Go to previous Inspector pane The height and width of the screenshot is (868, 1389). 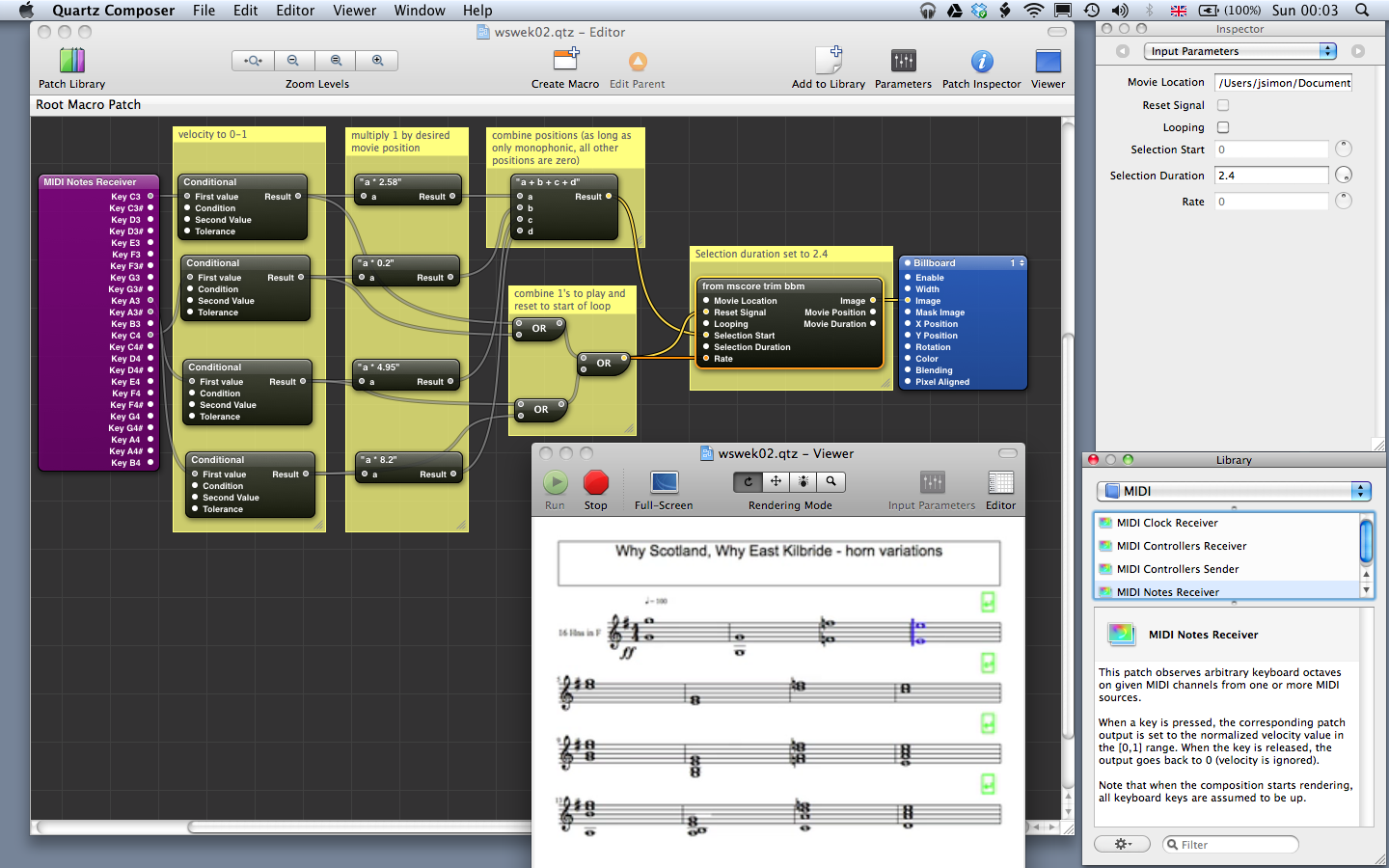click(x=1122, y=51)
